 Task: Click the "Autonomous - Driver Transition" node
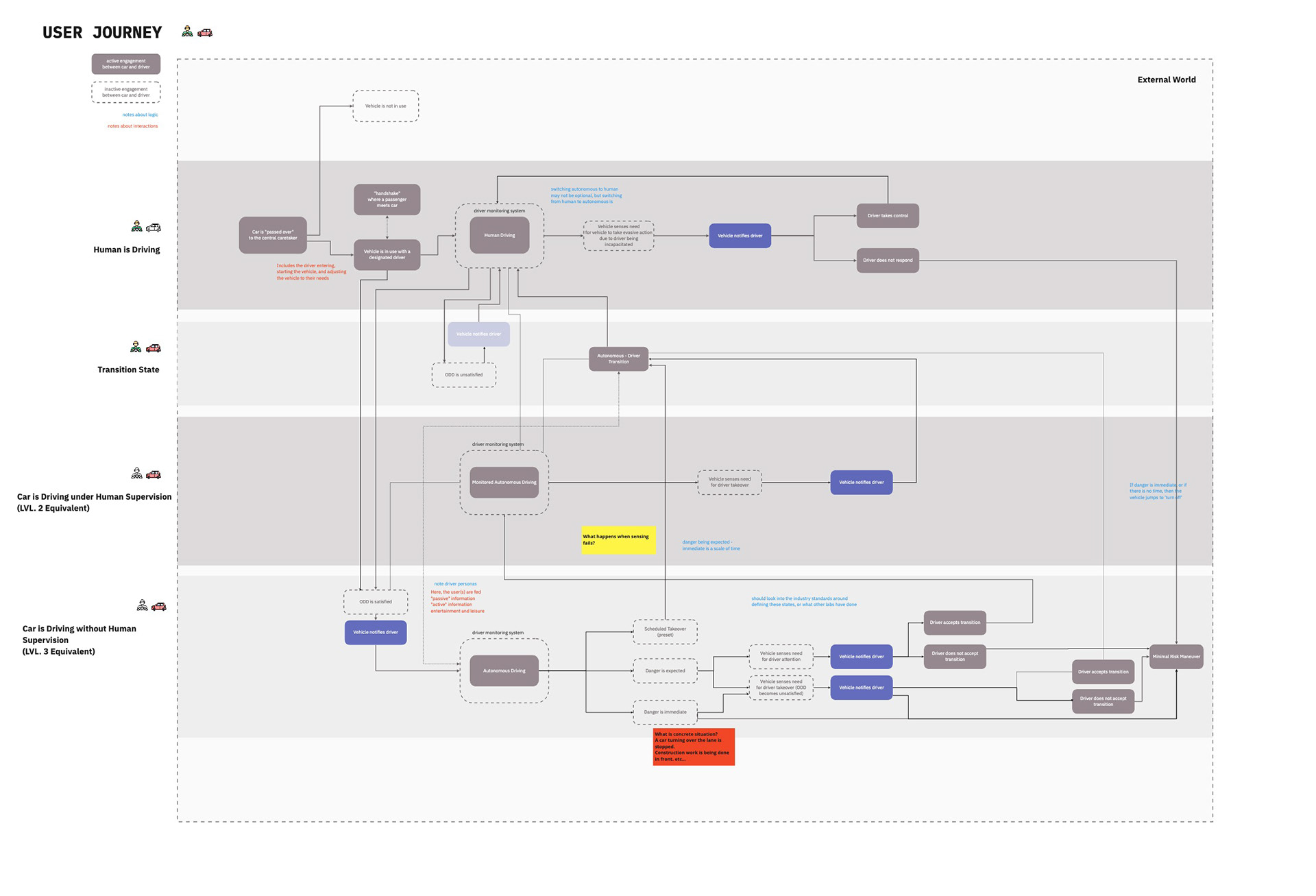click(619, 359)
